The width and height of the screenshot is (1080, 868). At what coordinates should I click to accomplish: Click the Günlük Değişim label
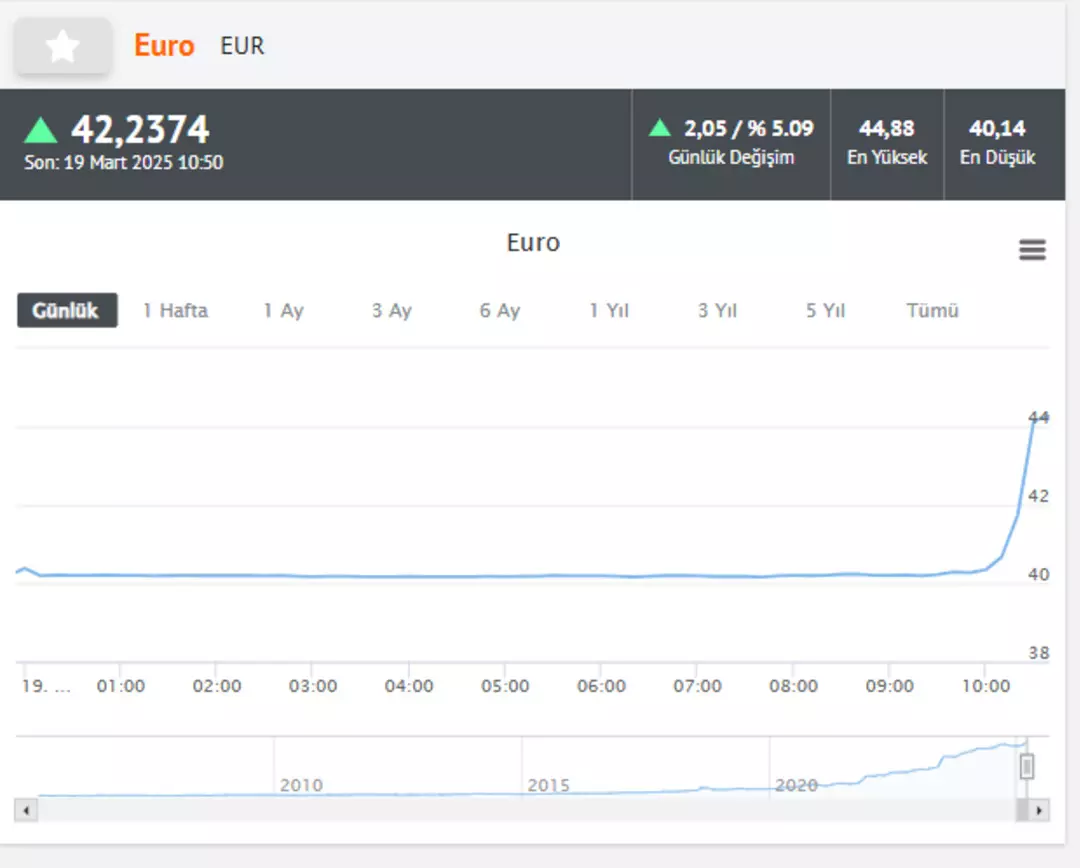731,158
